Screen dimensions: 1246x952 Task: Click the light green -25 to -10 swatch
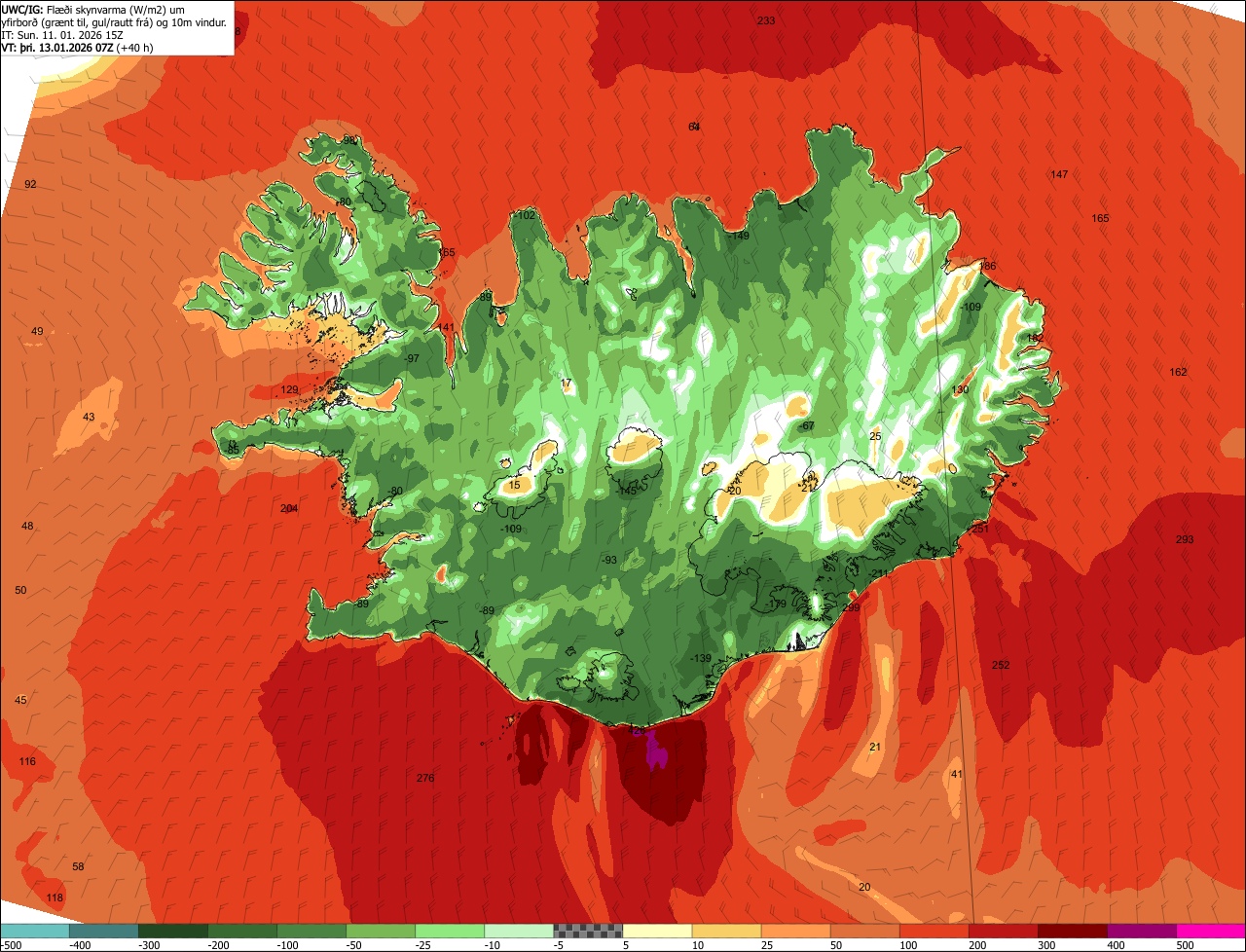[449, 931]
